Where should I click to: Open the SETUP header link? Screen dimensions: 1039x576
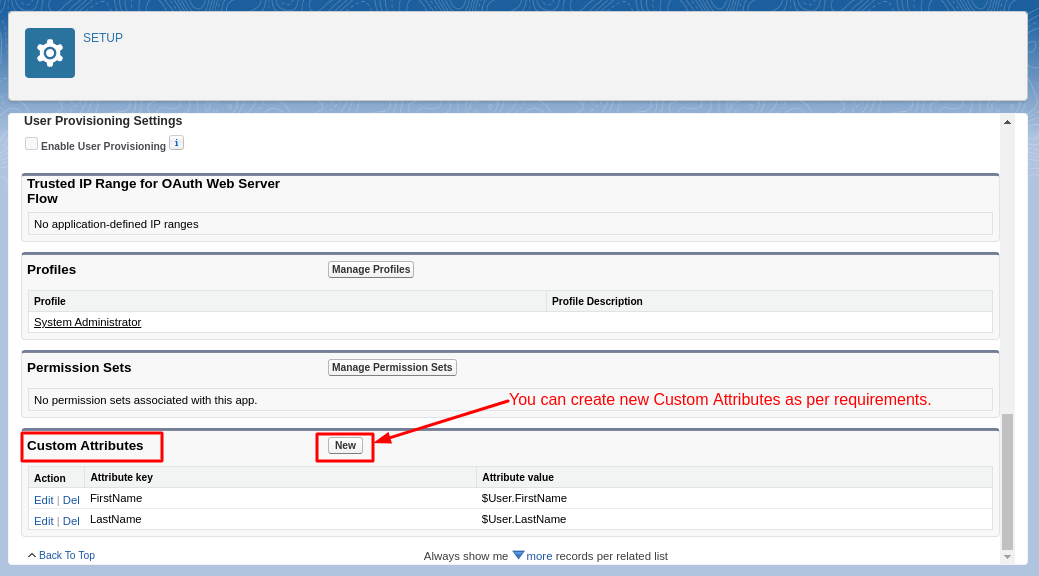tap(102, 37)
